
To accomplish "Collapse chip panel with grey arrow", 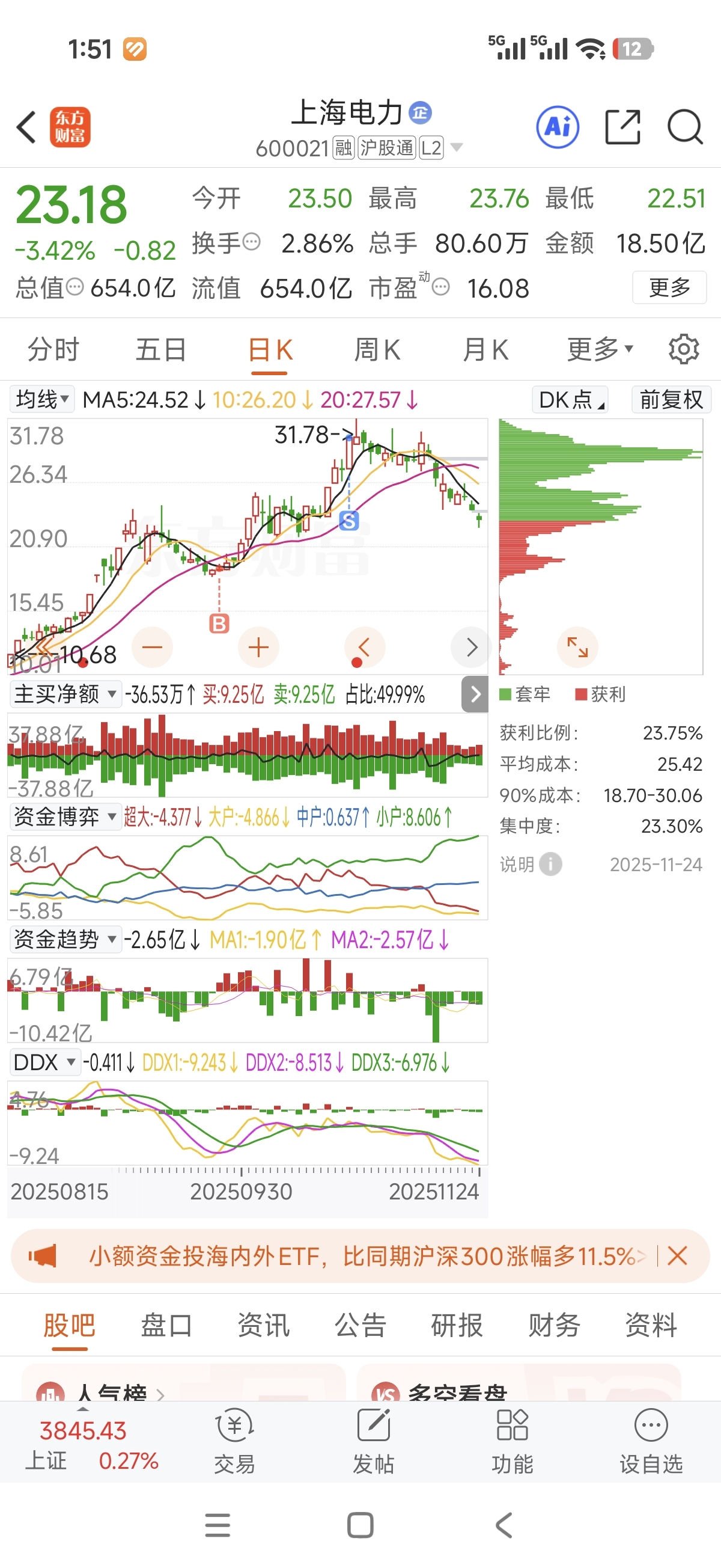I will pos(475,694).
